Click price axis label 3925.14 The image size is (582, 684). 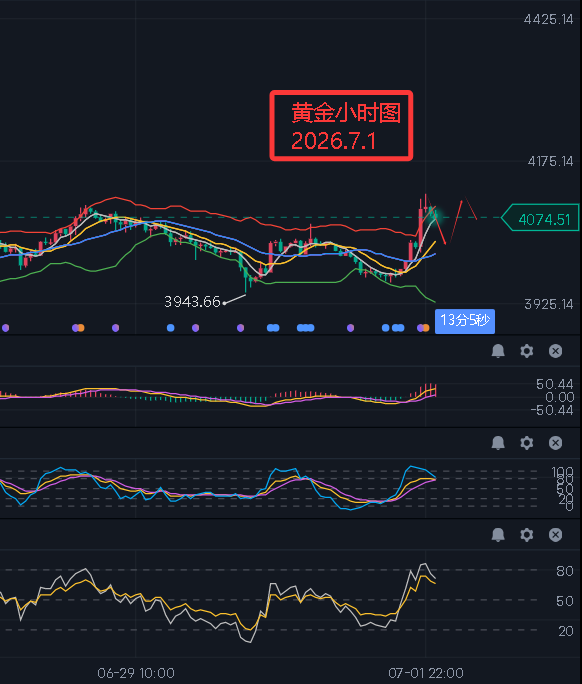tap(548, 304)
